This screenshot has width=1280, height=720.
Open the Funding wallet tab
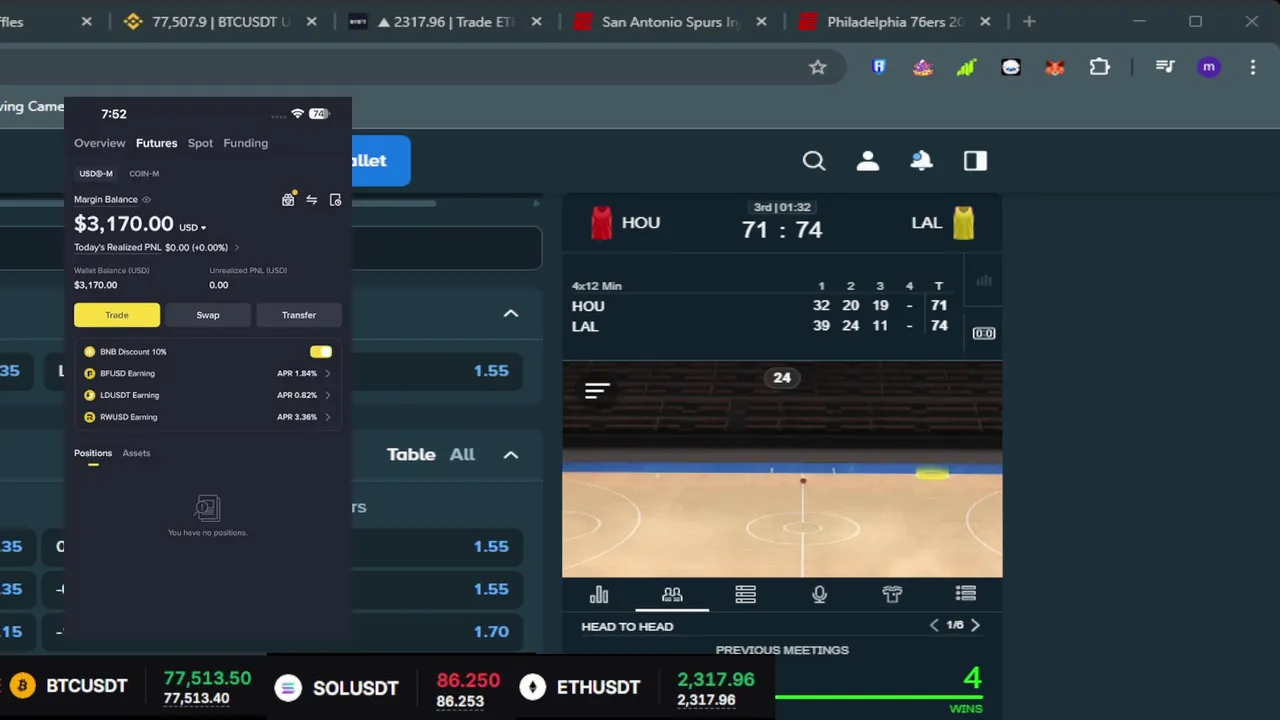245,143
